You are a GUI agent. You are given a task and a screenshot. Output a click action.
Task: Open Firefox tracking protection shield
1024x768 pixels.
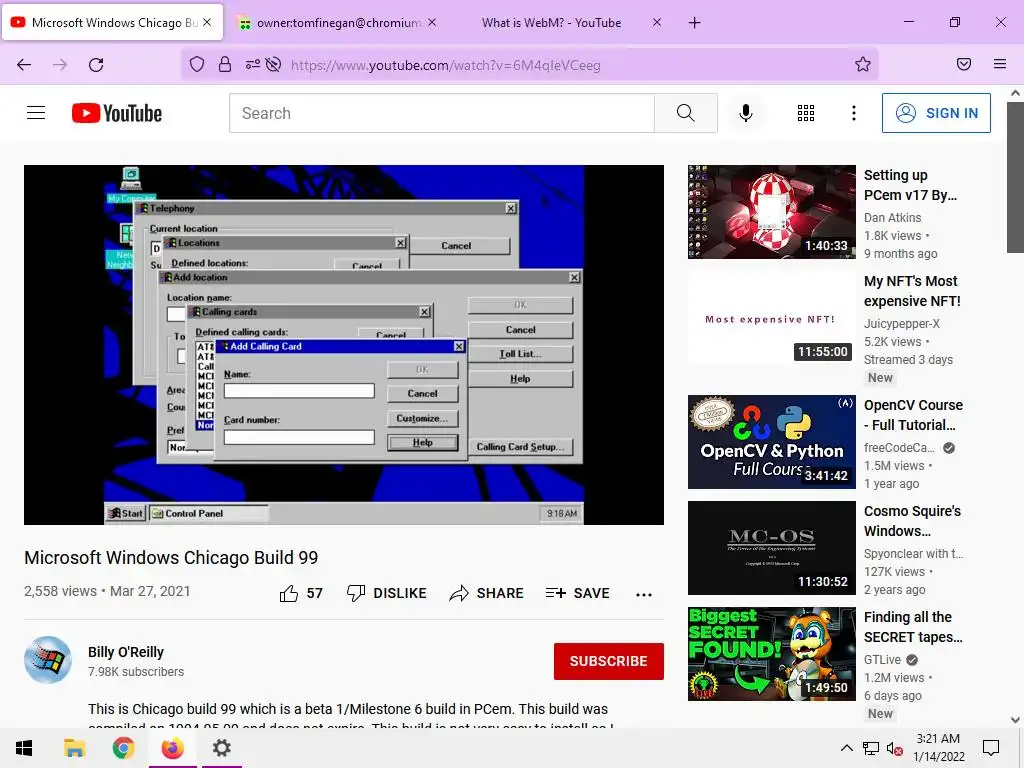point(197,64)
